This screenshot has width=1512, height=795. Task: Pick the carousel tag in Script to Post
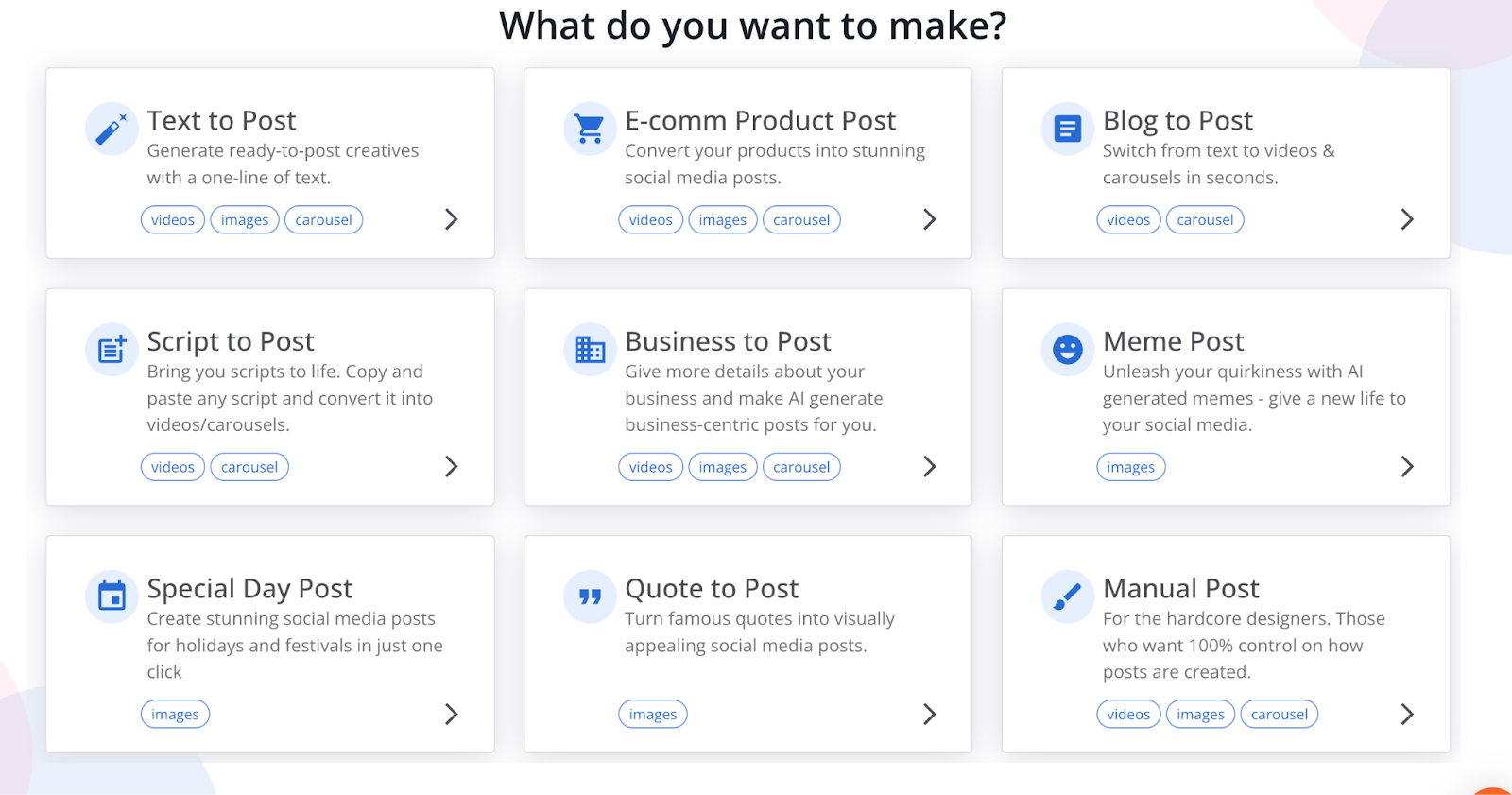point(249,467)
